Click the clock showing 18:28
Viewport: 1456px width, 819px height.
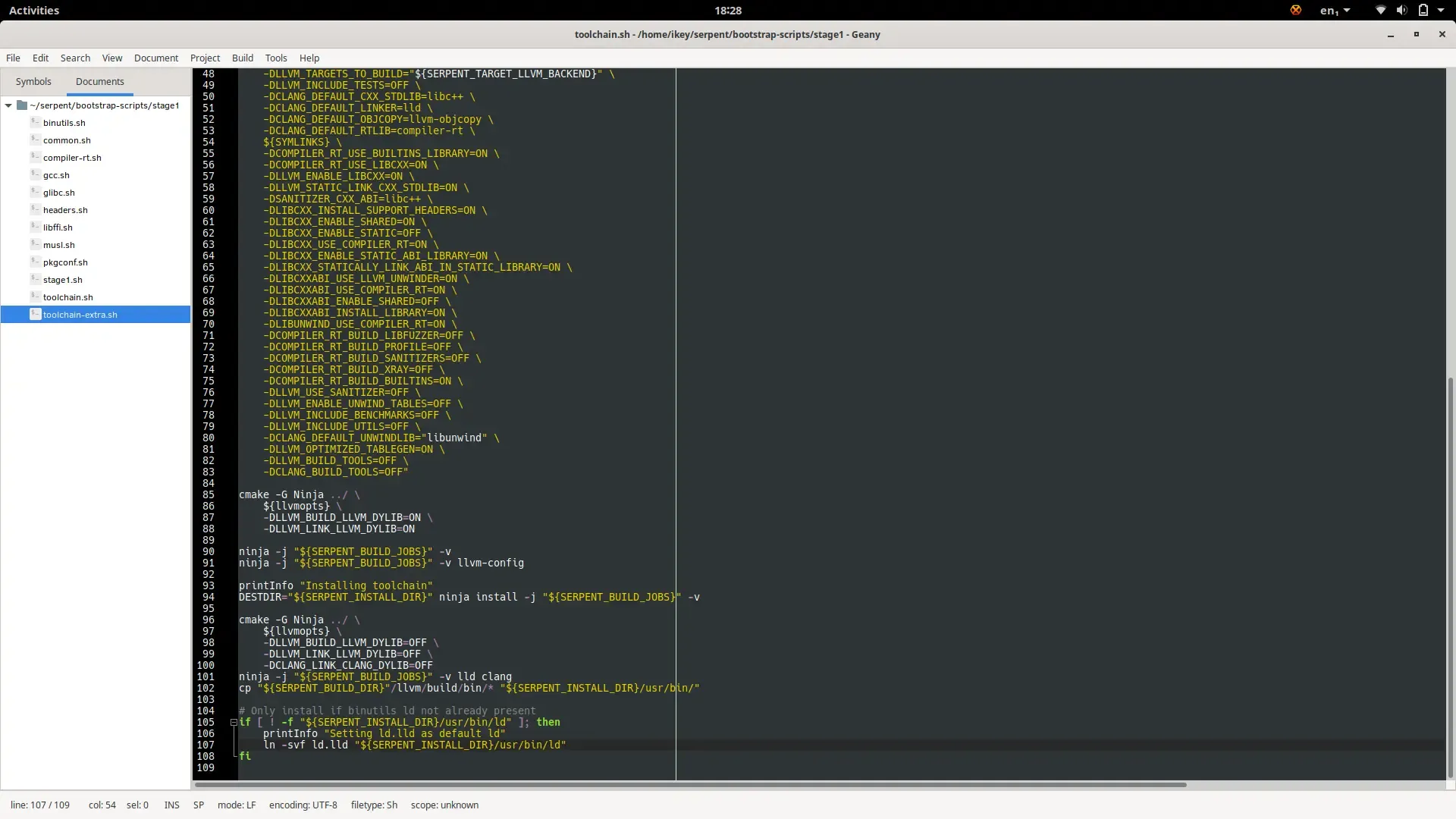pos(727,10)
